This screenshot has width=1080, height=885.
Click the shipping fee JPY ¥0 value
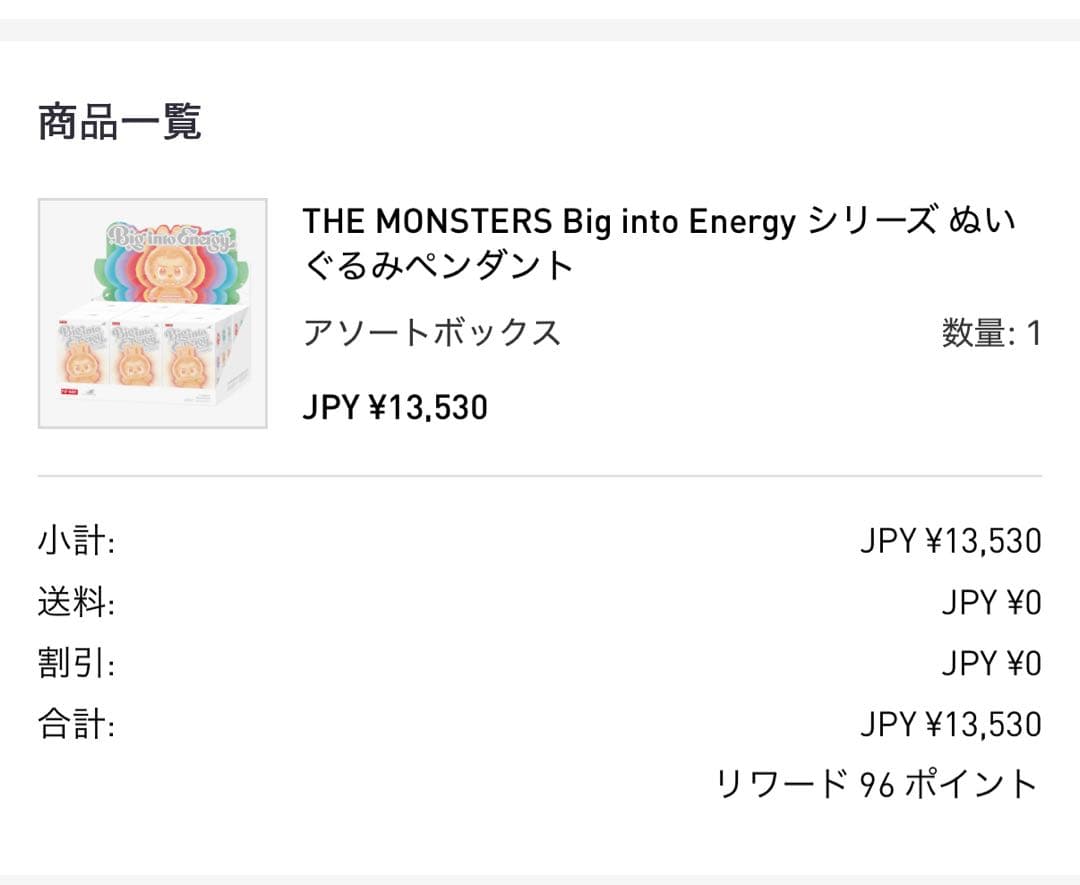991,603
